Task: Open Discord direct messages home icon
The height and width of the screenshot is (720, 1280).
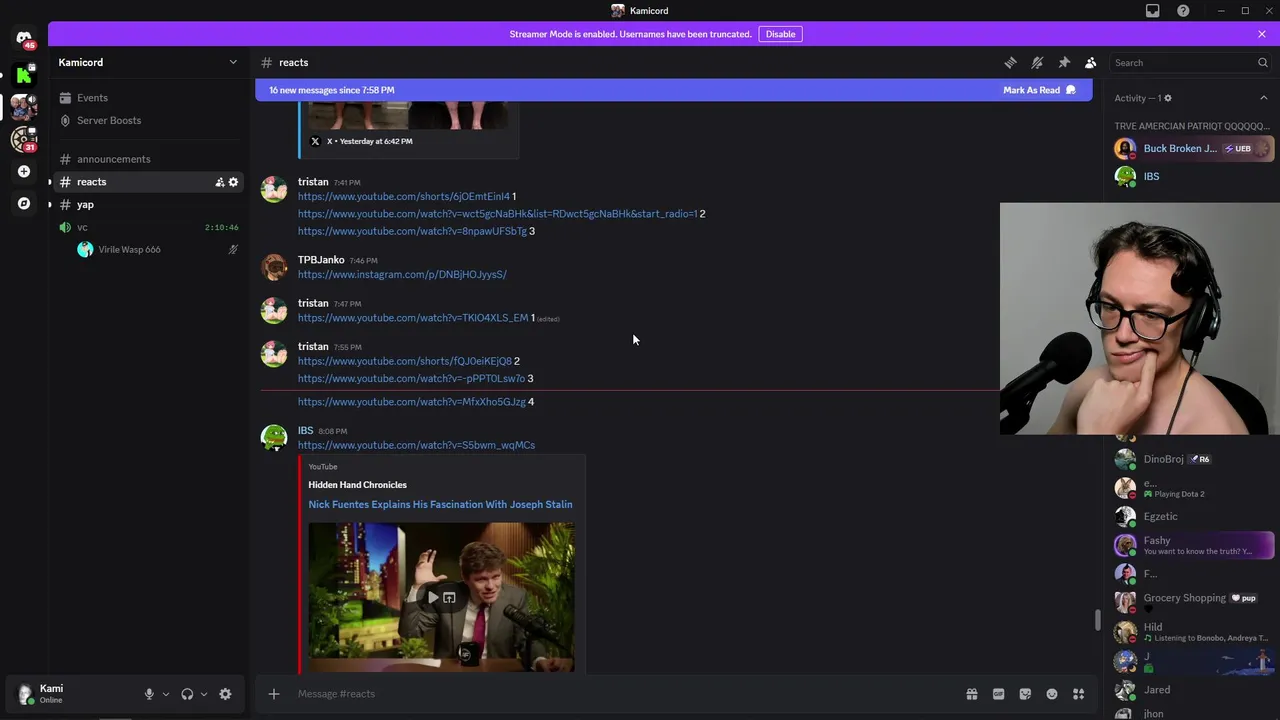Action: 24,39
